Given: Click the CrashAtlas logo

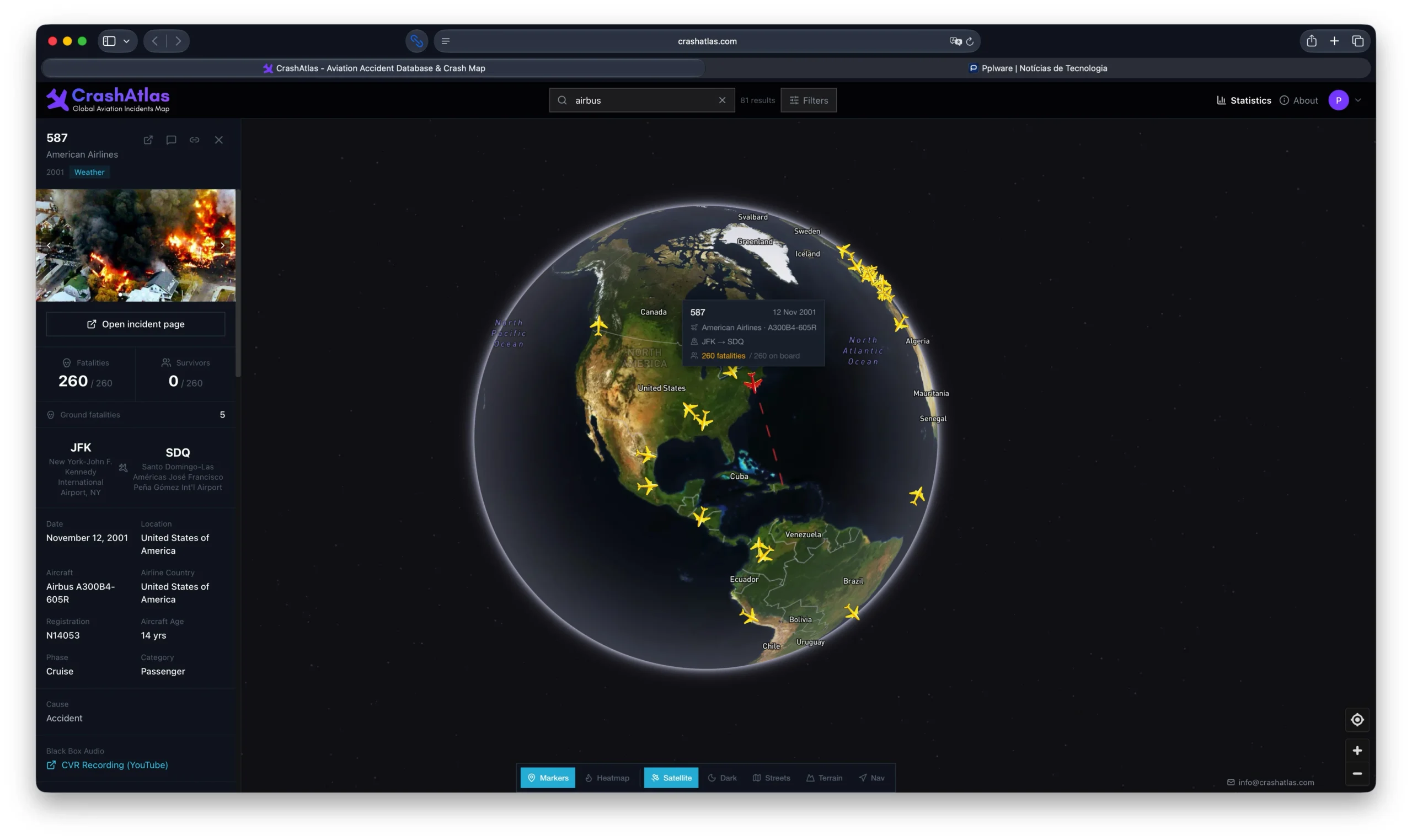Looking at the screenshot, I should point(108,100).
